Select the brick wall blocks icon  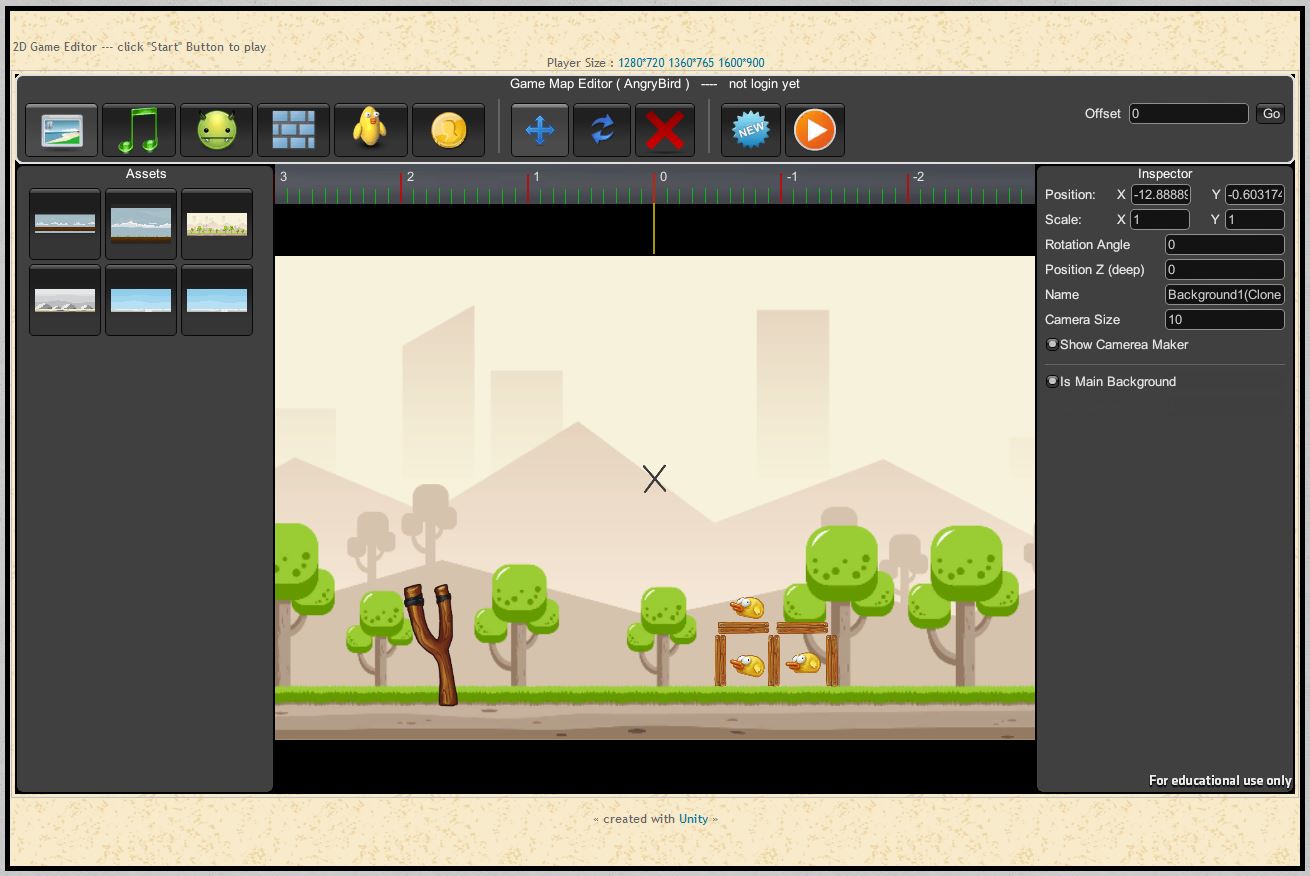point(293,131)
